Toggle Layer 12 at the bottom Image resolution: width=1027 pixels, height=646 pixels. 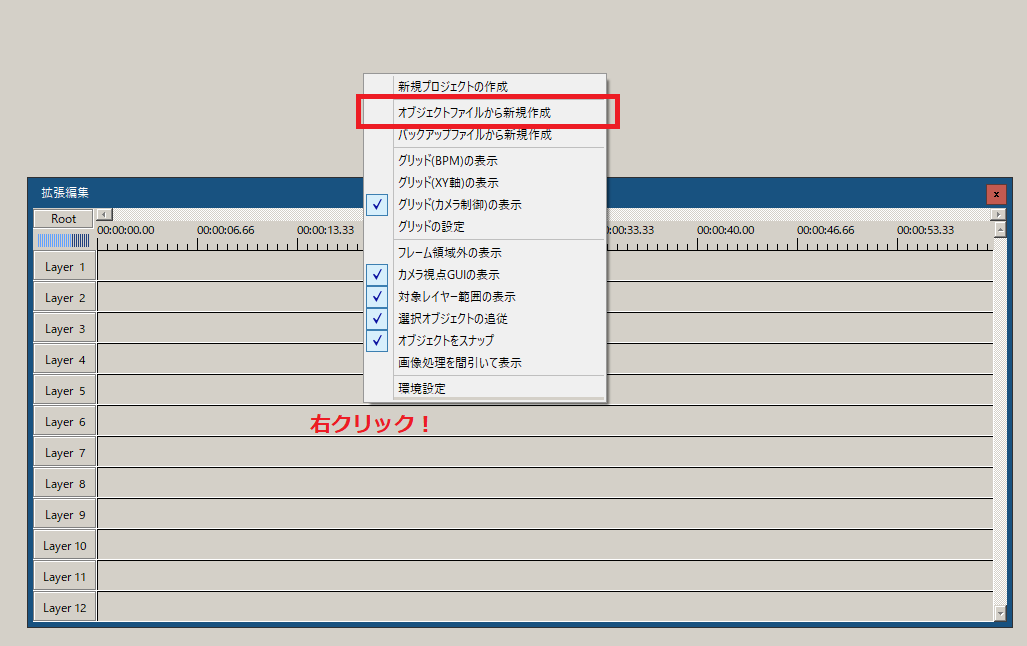[x=63, y=607]
